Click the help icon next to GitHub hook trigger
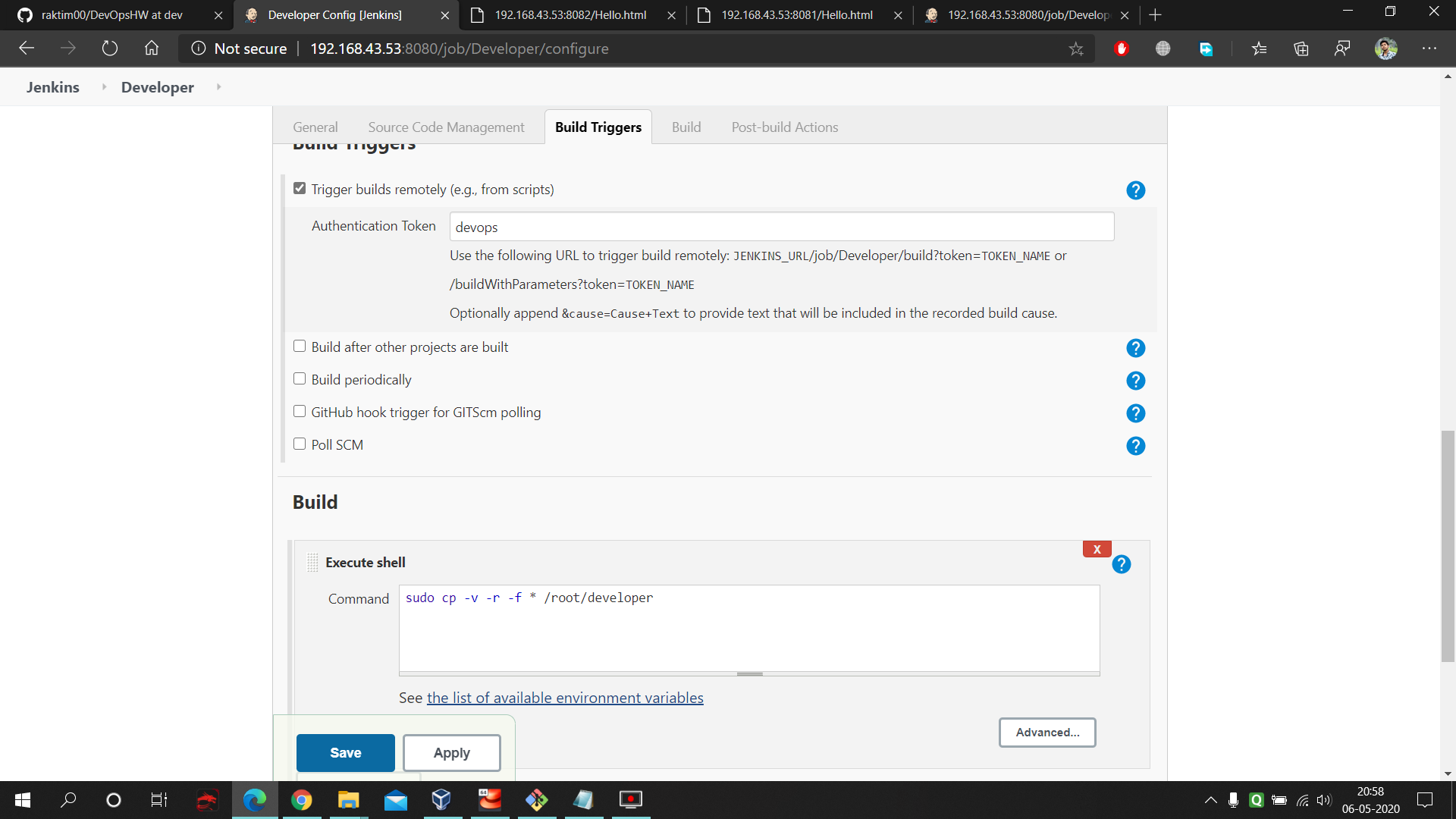Screen dimensions: 1456x819 click(x=1135, y=413)
